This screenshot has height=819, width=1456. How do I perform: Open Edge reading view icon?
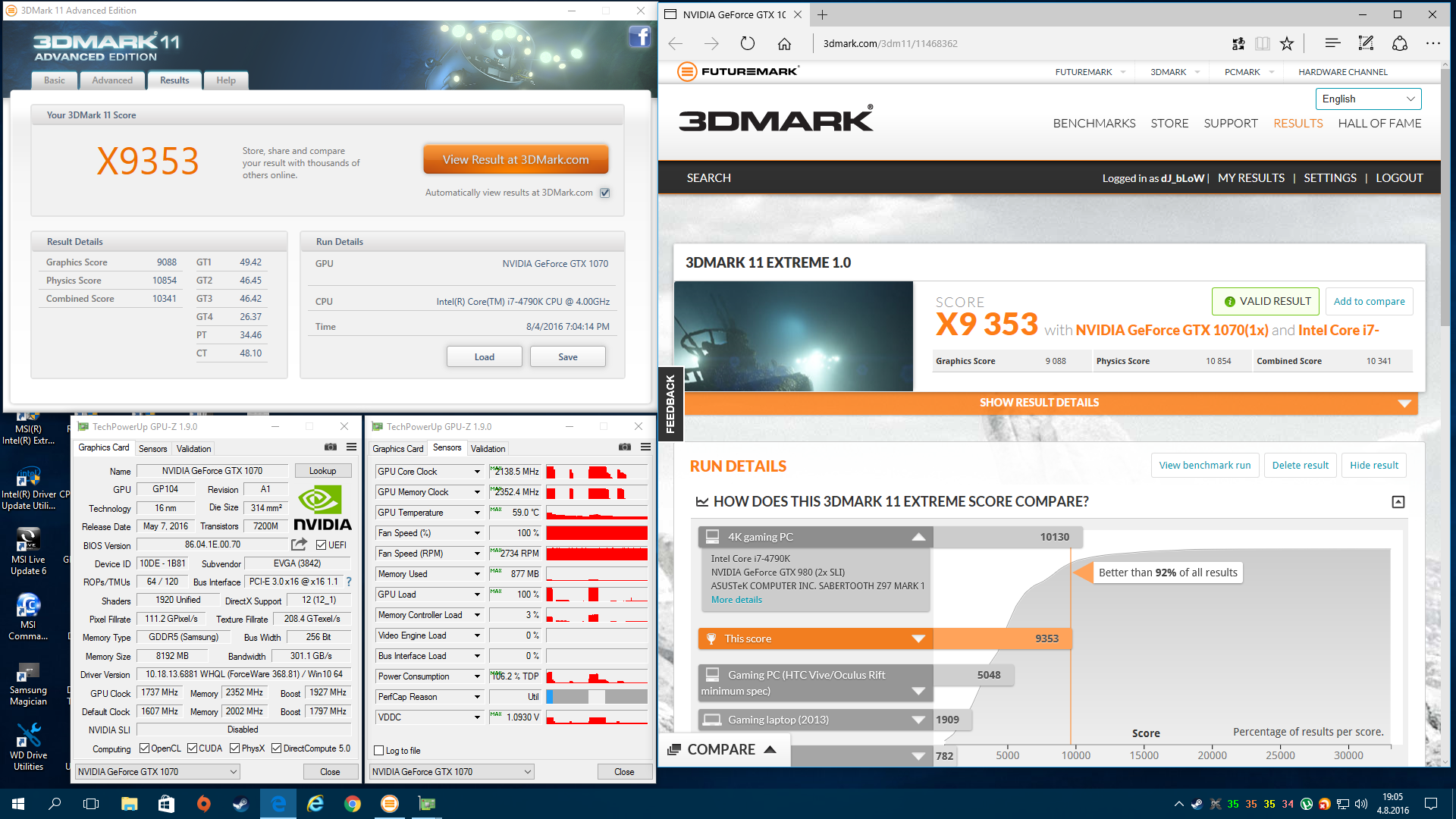(1263, 43)
